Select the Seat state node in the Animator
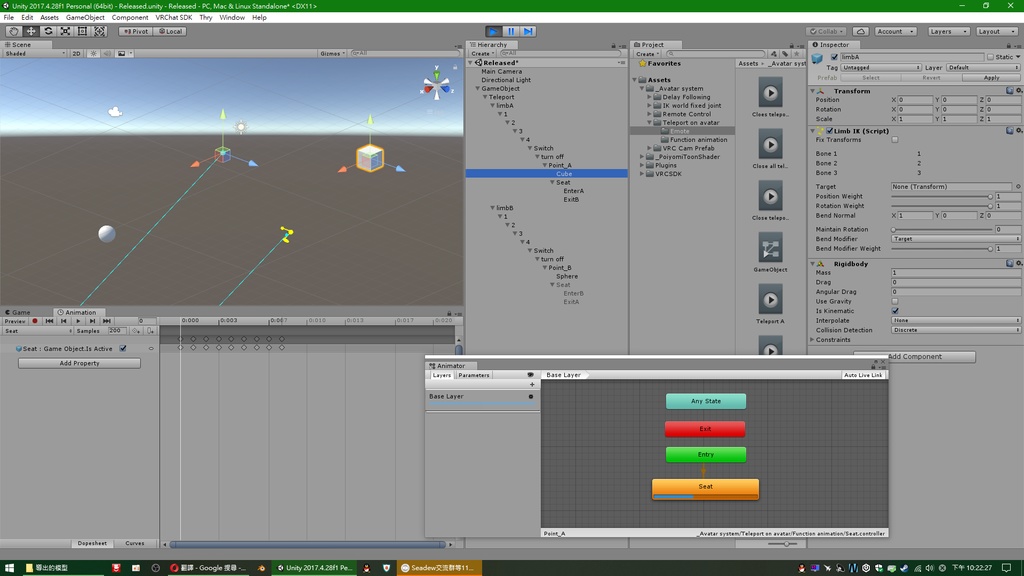 705,489
